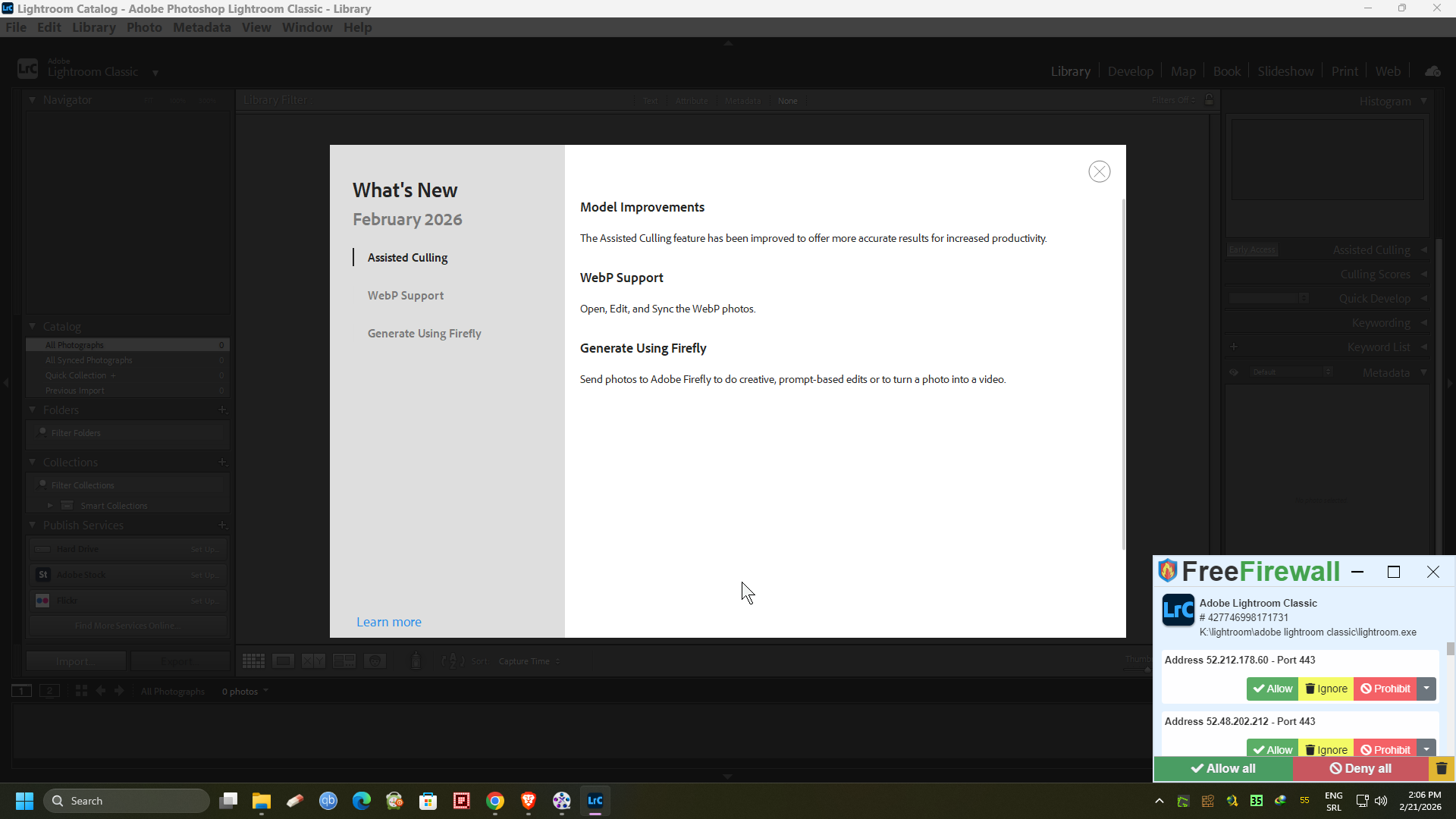Select Loupe view icon in toolbar
1456x819 pixels.
tap(283, 661)
